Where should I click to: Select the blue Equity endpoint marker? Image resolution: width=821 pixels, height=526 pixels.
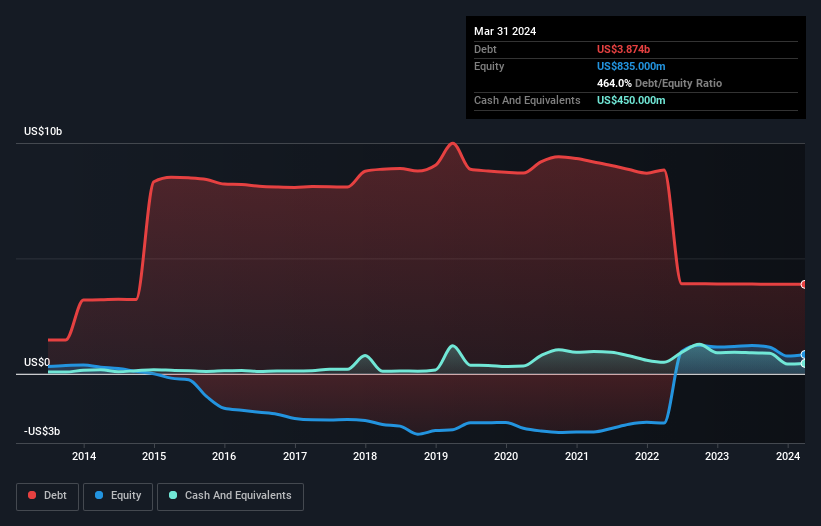(x=804, y=355)
